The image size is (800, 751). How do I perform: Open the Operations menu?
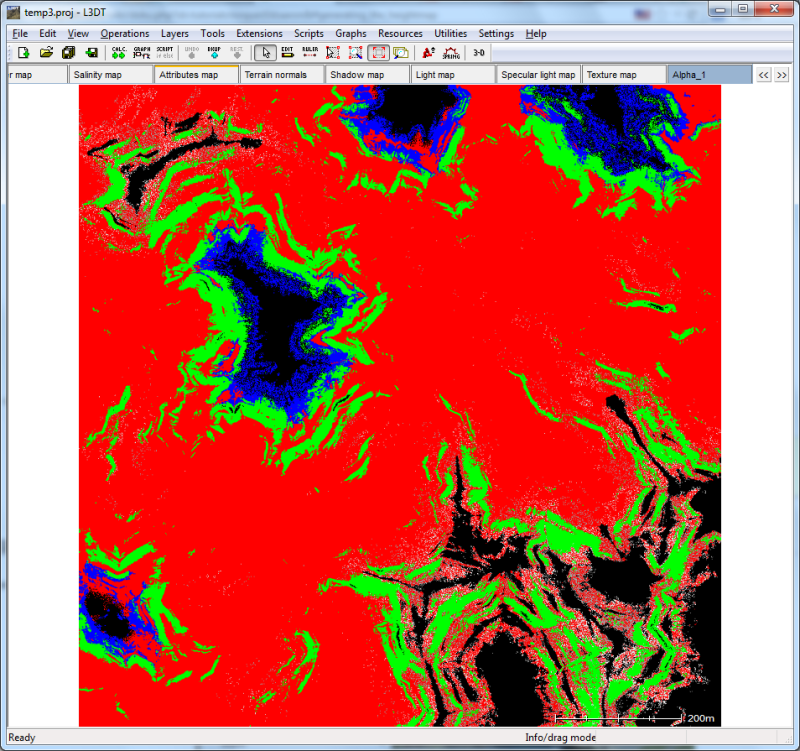[124, 33]
